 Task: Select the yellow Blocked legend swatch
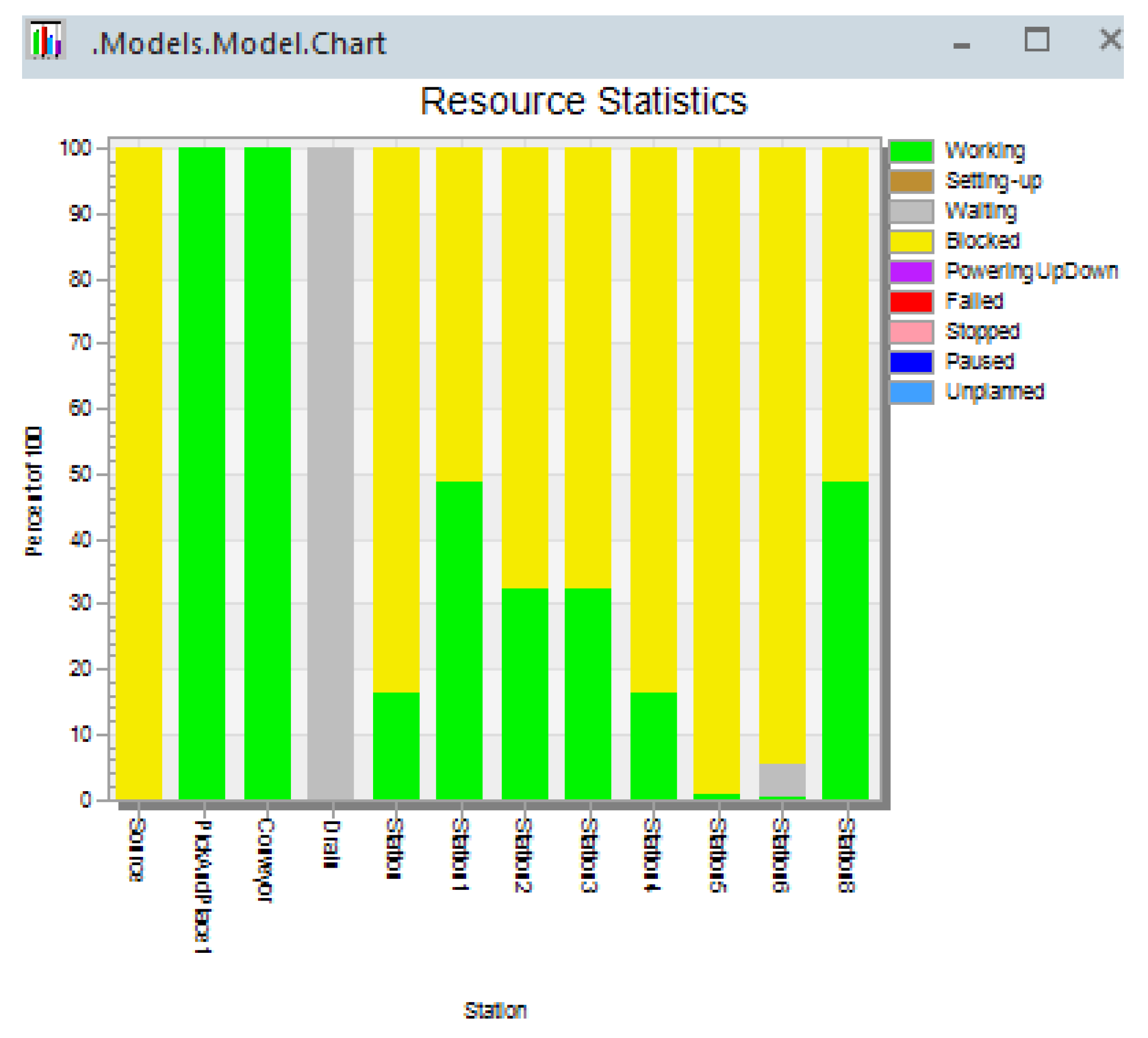point(910,242)
